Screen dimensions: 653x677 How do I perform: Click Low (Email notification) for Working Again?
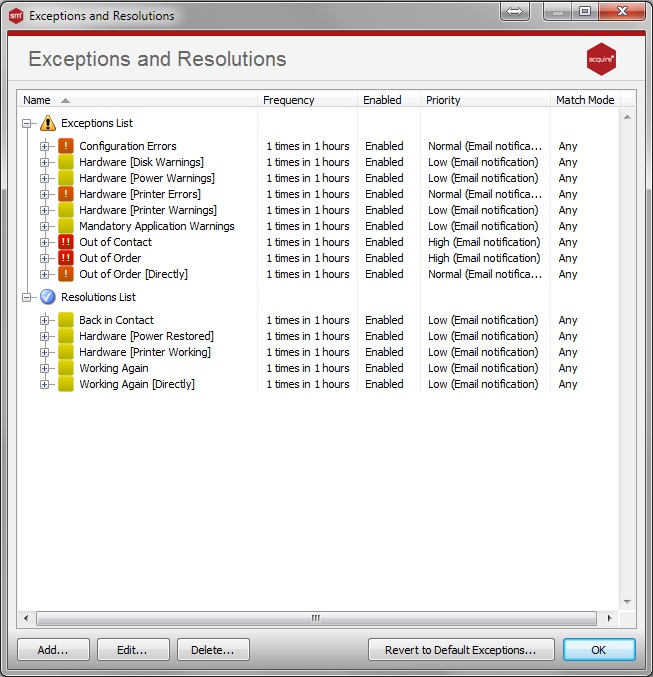click(x=483, y=368)
